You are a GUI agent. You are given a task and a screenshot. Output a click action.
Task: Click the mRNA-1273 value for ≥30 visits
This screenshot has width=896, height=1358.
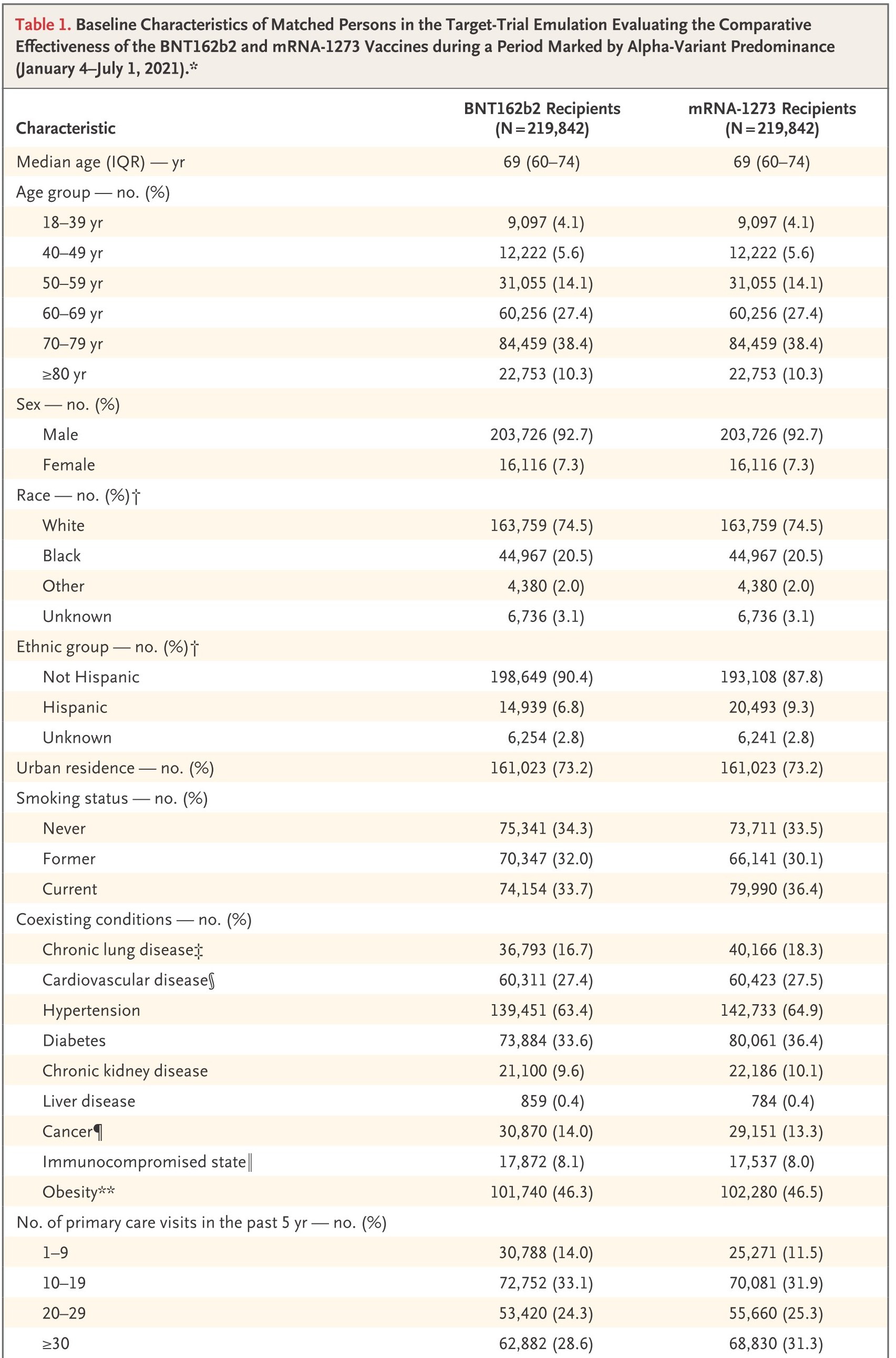pyautogui.click(x=776, y=1344)
